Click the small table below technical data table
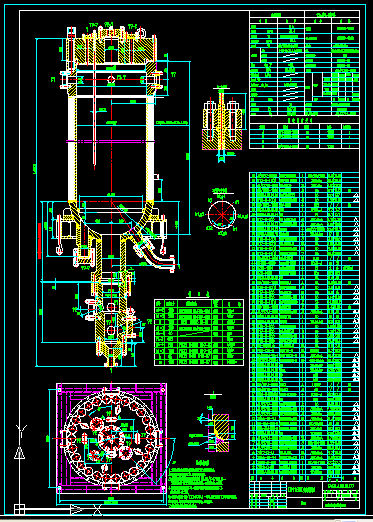The width and height of the screenshot is (373, 522). point(304,136)
